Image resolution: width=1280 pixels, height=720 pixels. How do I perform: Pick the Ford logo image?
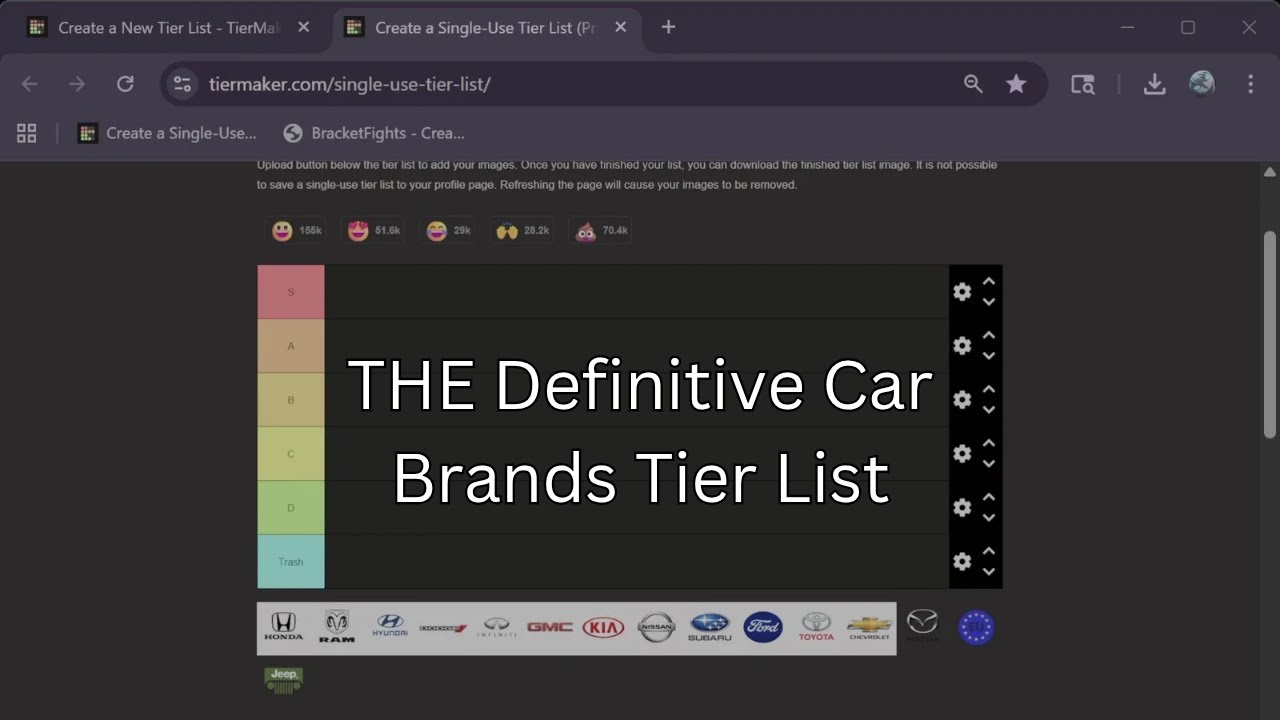click(763, 627)
